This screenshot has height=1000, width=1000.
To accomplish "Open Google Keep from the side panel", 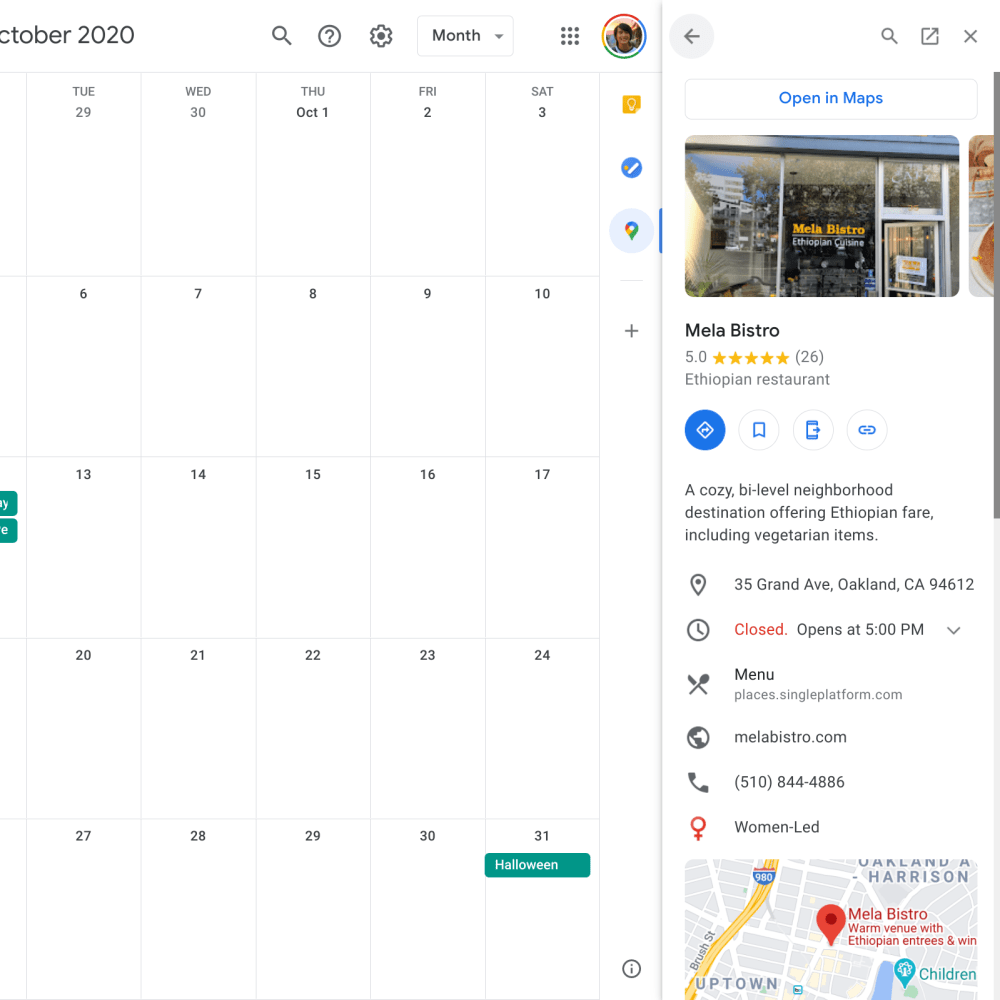I will click(631, 105).
